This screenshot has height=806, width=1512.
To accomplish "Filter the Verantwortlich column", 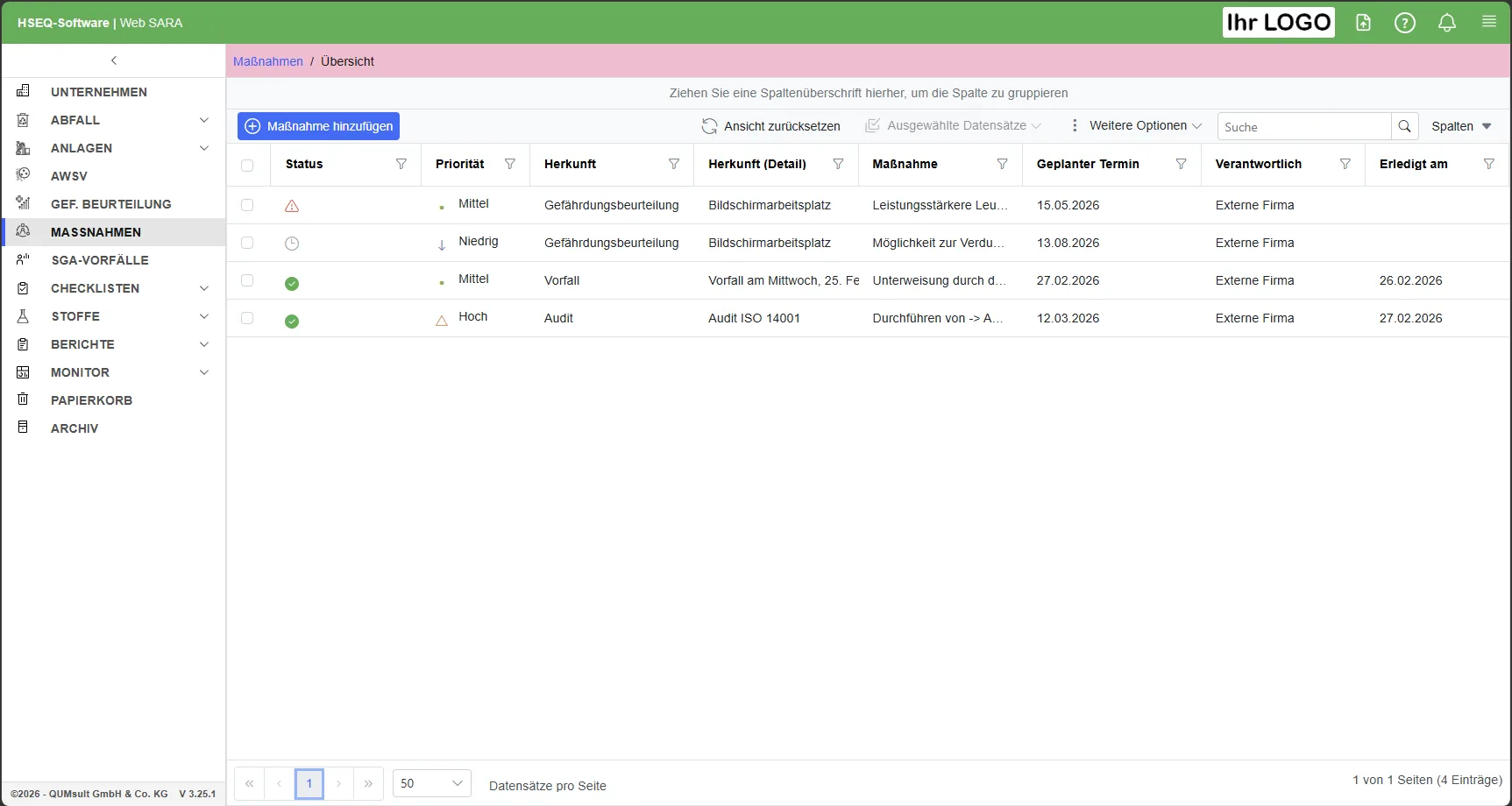I will tap(1345, 164).
